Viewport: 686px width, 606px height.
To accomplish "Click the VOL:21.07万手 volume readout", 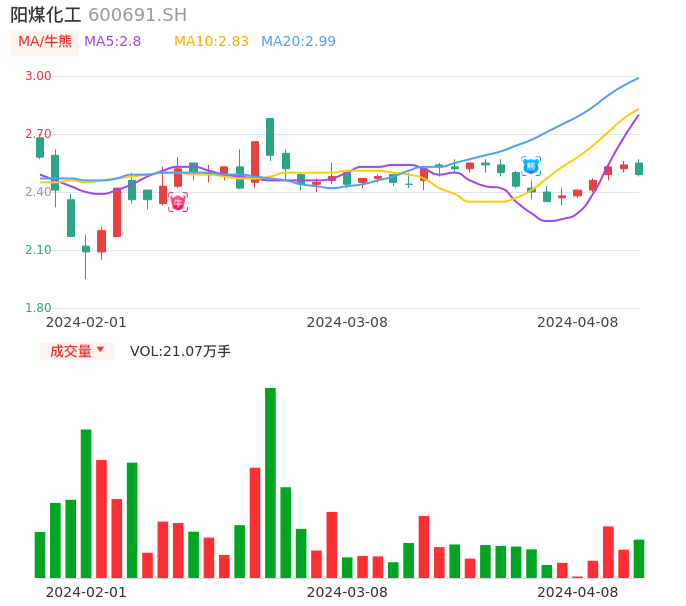I will pos(180,351).
